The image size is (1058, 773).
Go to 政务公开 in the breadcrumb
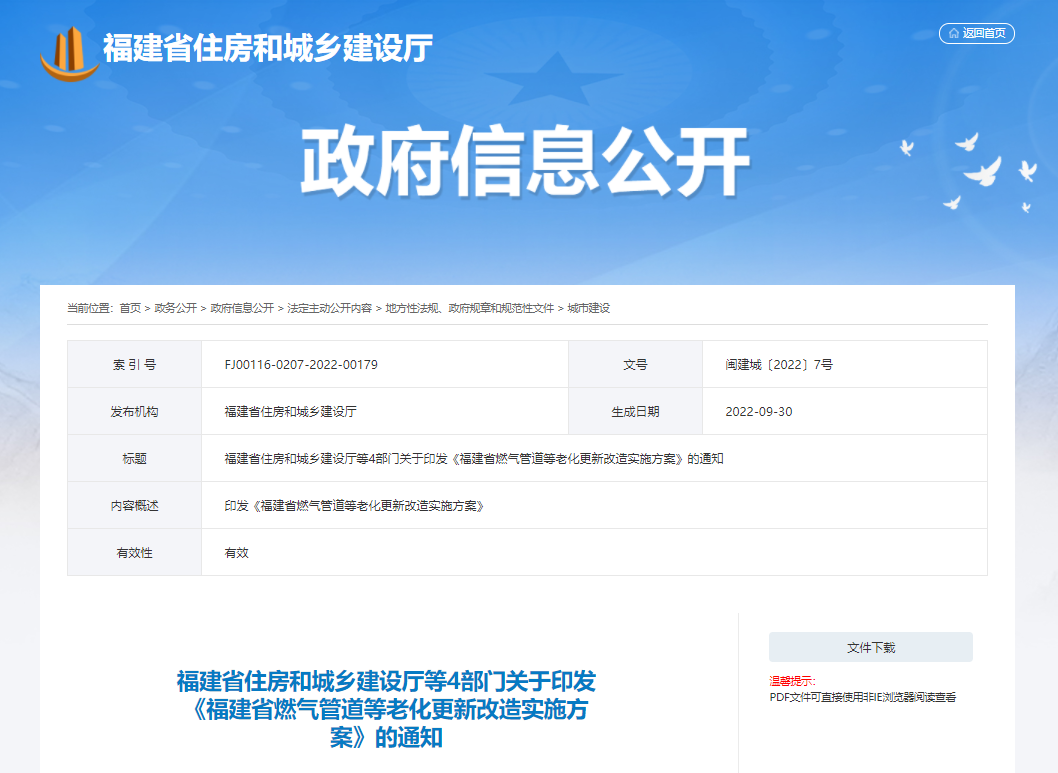176,308
